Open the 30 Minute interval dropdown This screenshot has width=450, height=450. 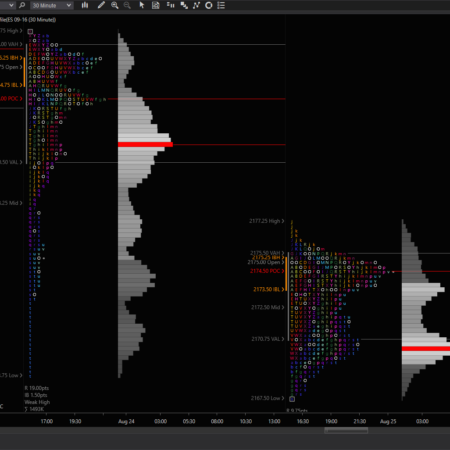(x=52, y=5)
